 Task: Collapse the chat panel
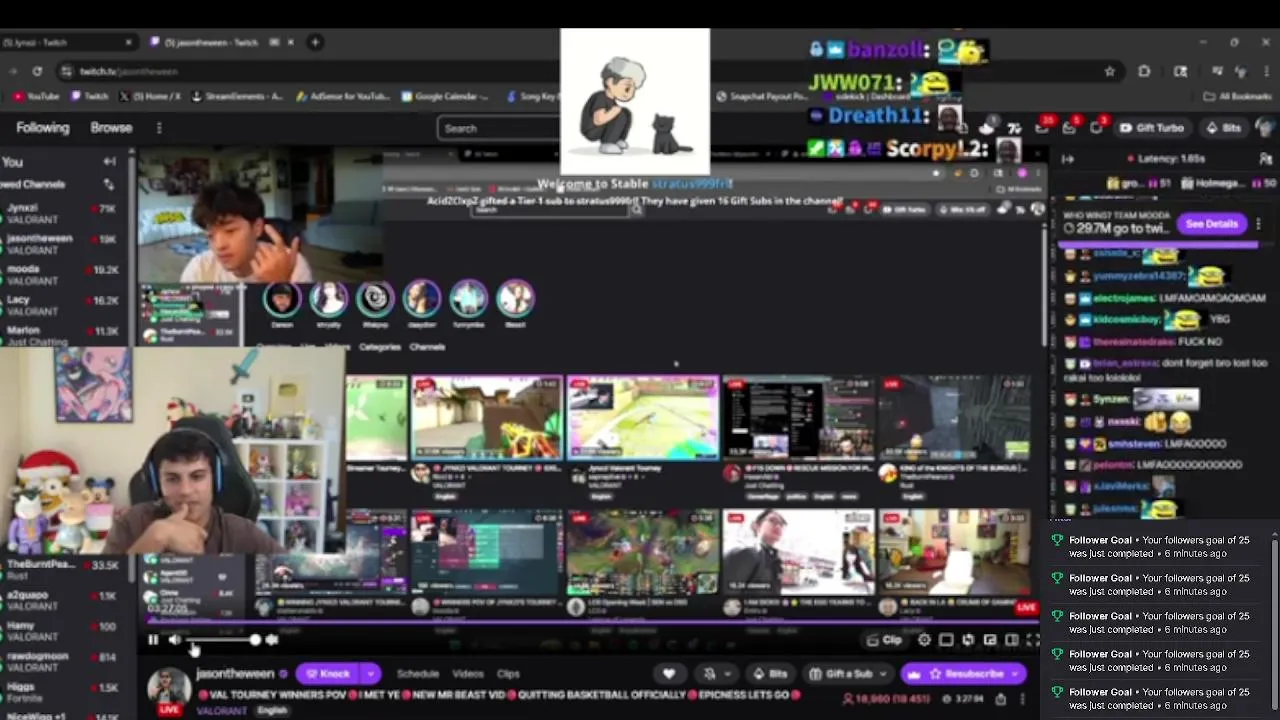1067,159
